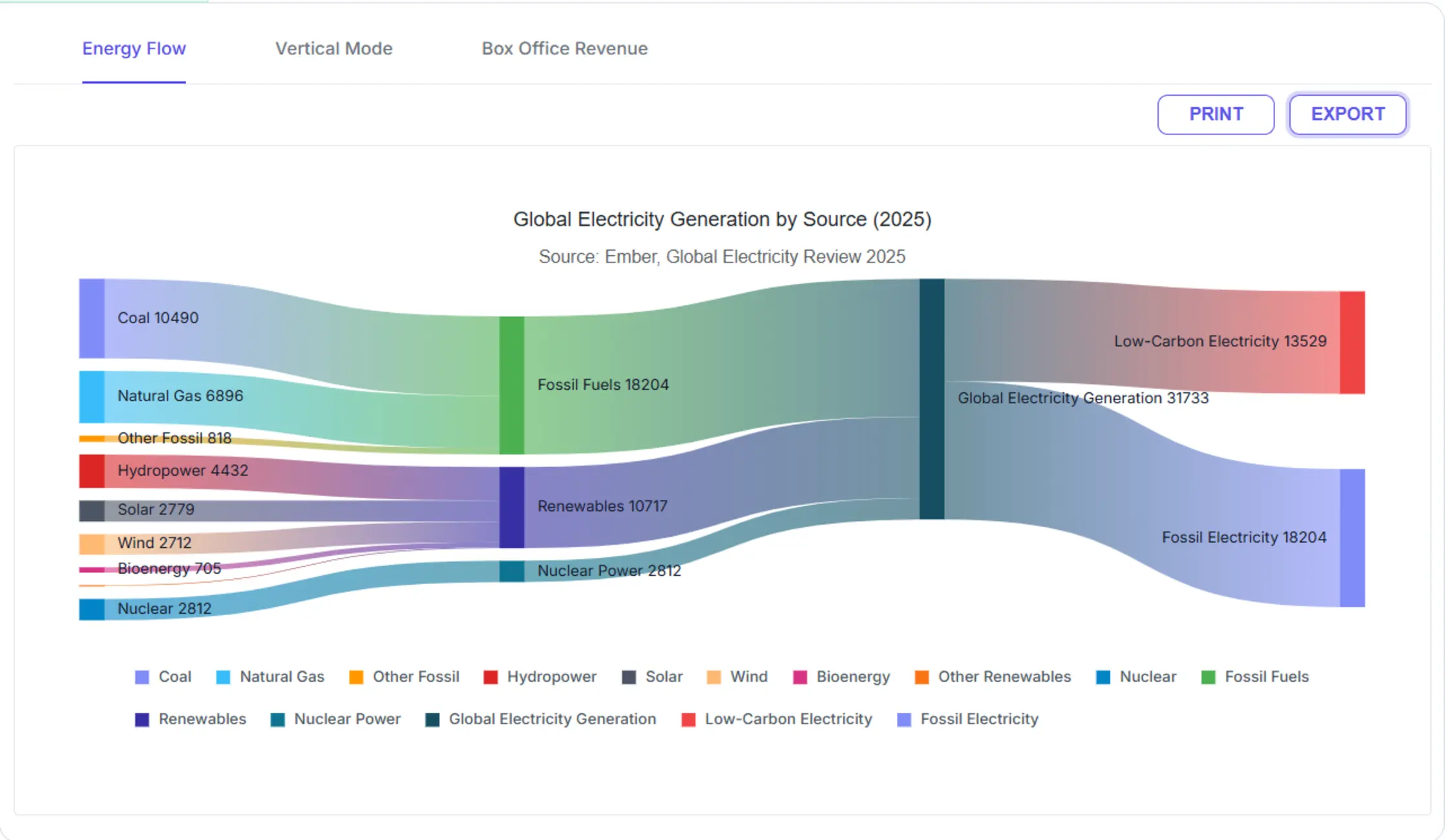Click the PRINT button

[1216, 114]
